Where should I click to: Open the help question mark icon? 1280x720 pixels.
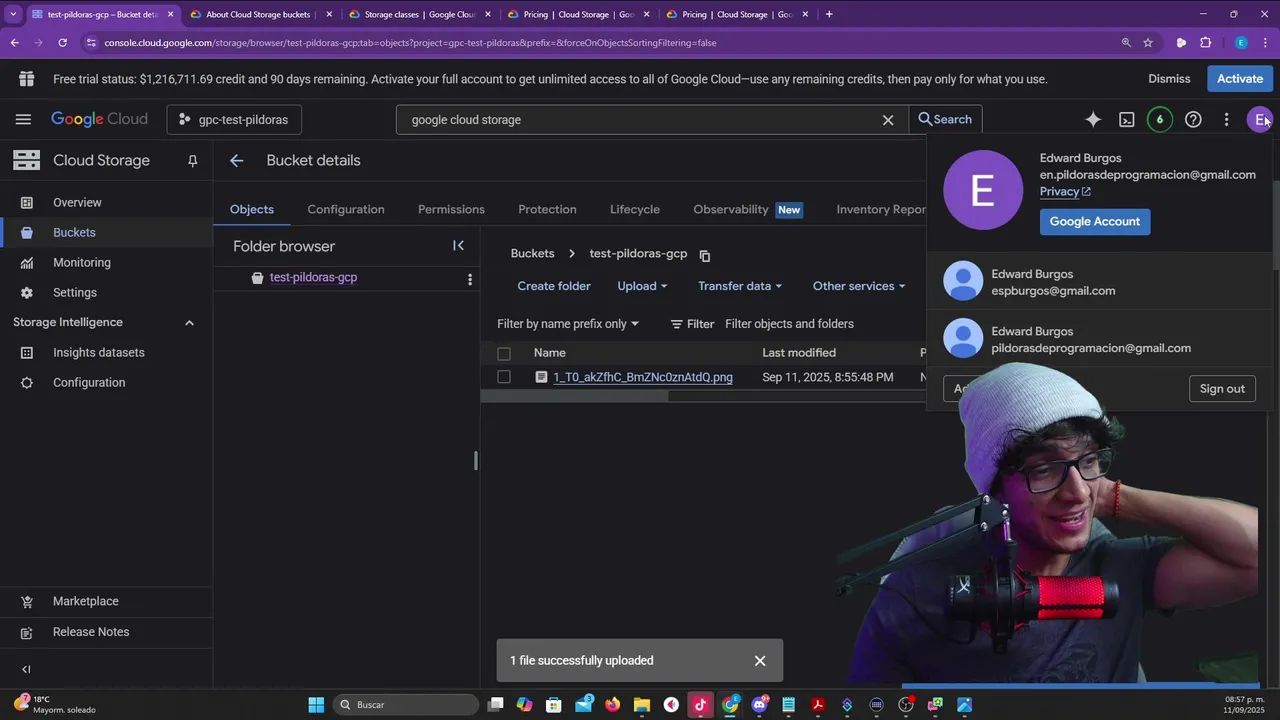coord(1193,119)
